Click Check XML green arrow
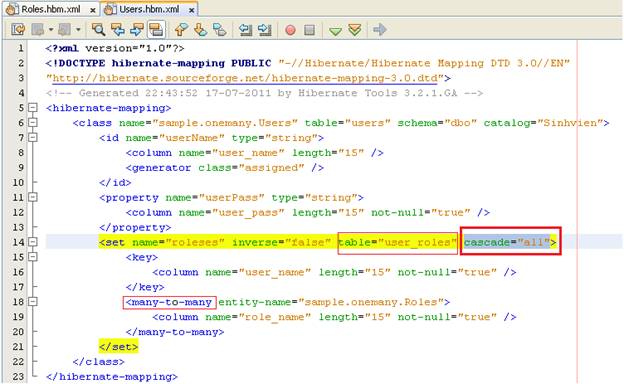This screenshot has width=624, height=384. [335, 30]
